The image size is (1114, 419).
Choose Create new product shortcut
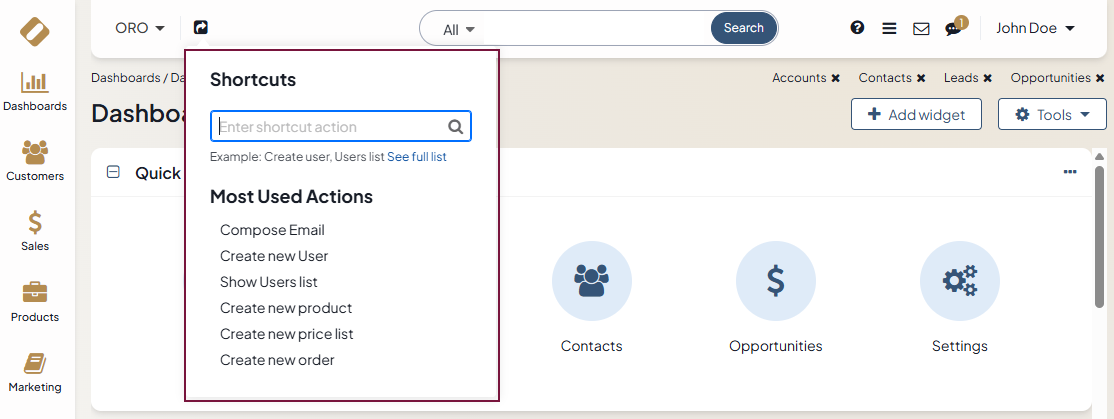[x=286, y=308]
